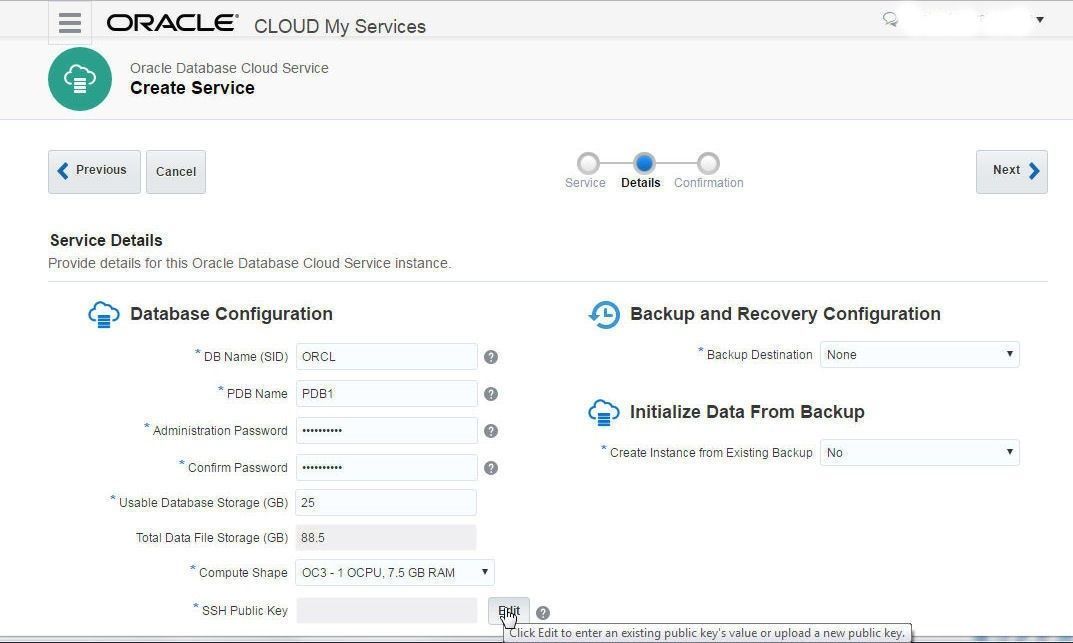
Task: Click the SSH Public Key field
Action: 387,610
